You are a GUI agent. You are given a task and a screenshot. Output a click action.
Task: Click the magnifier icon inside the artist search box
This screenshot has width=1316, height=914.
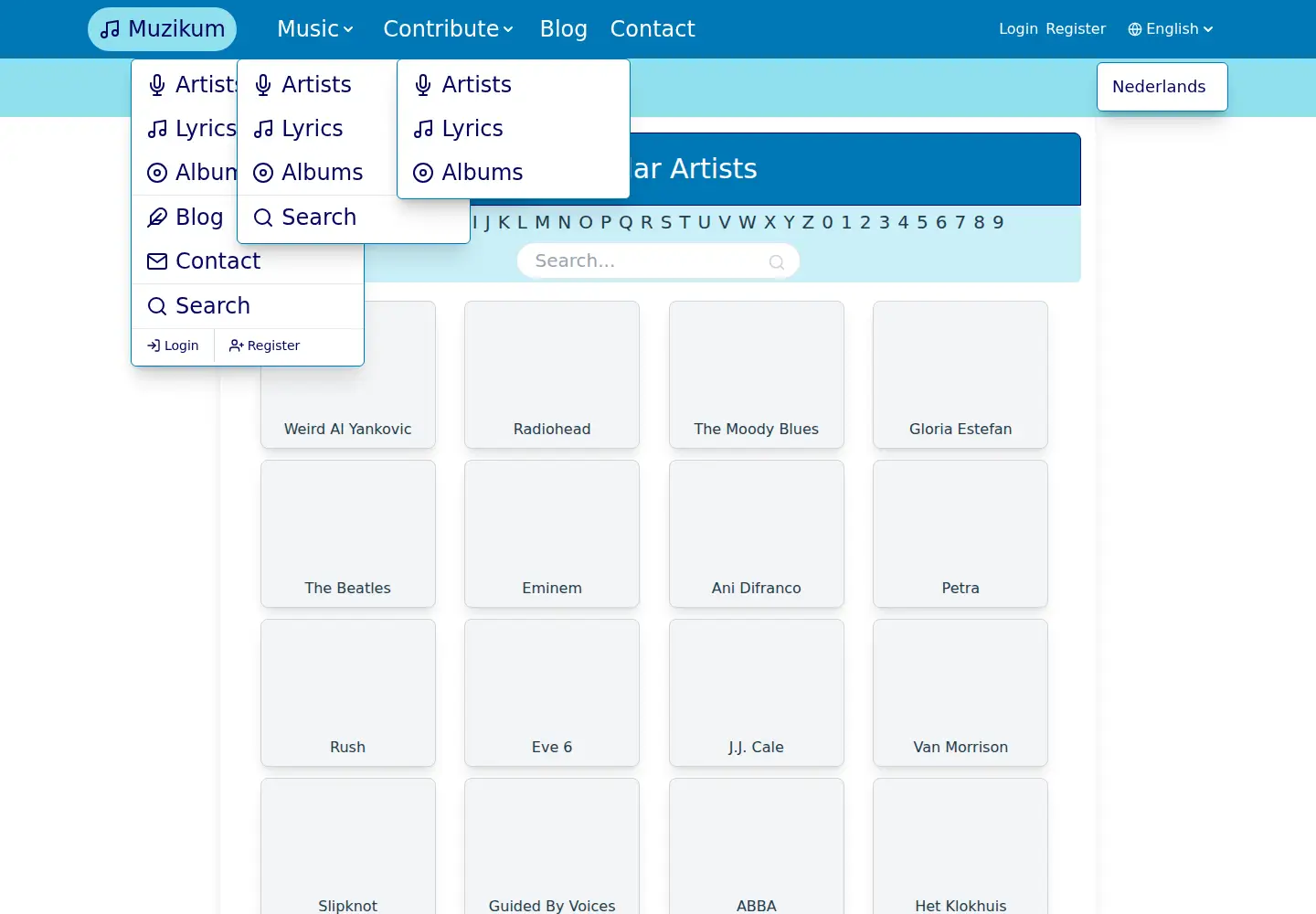tap(777, 262)
